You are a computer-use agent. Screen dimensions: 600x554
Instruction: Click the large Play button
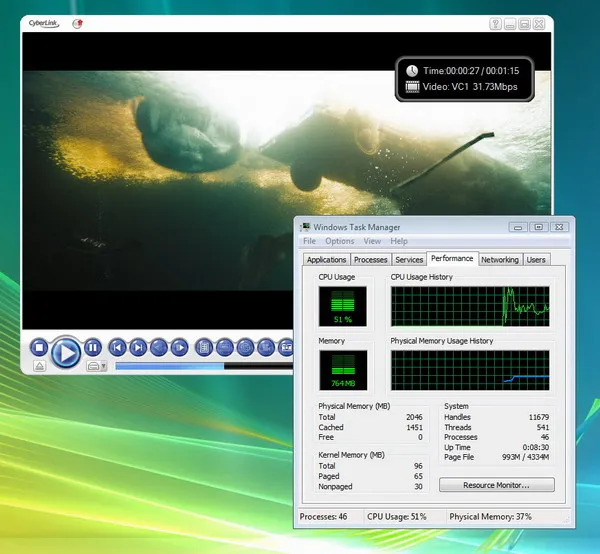(x=66, y=352)
